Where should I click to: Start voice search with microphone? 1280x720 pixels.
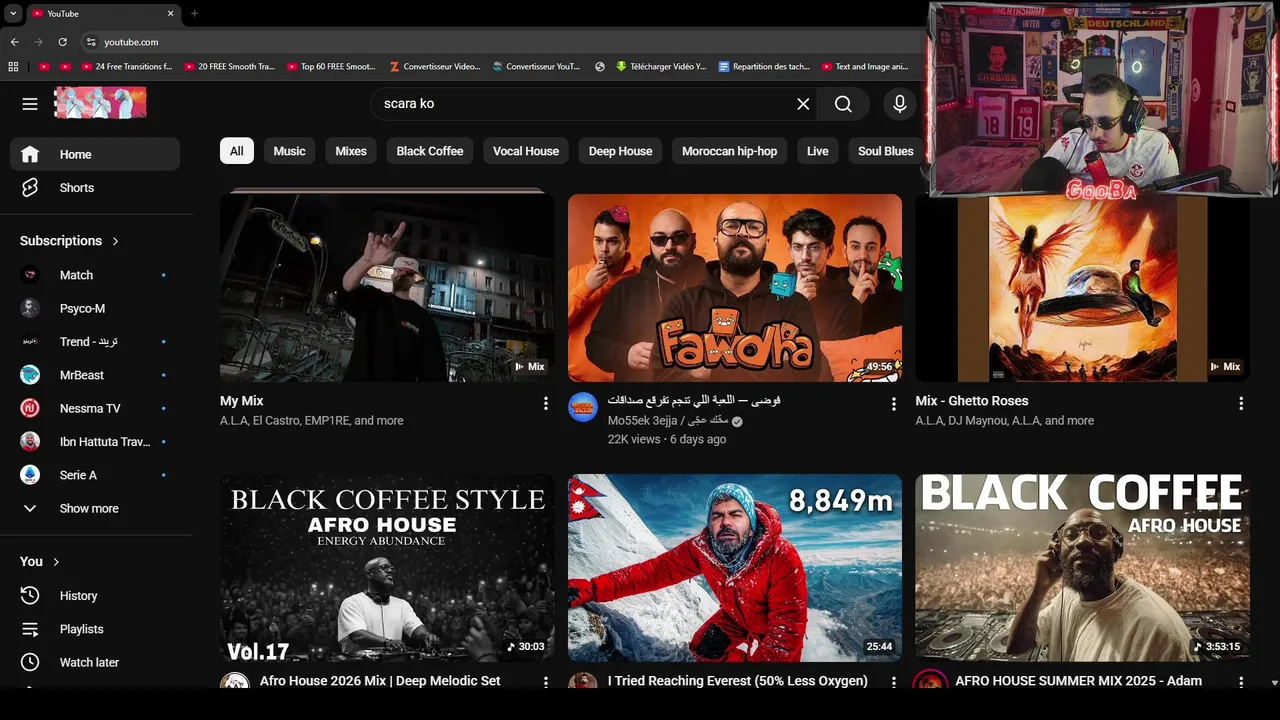pyautogui.click(x=900, y=104)
